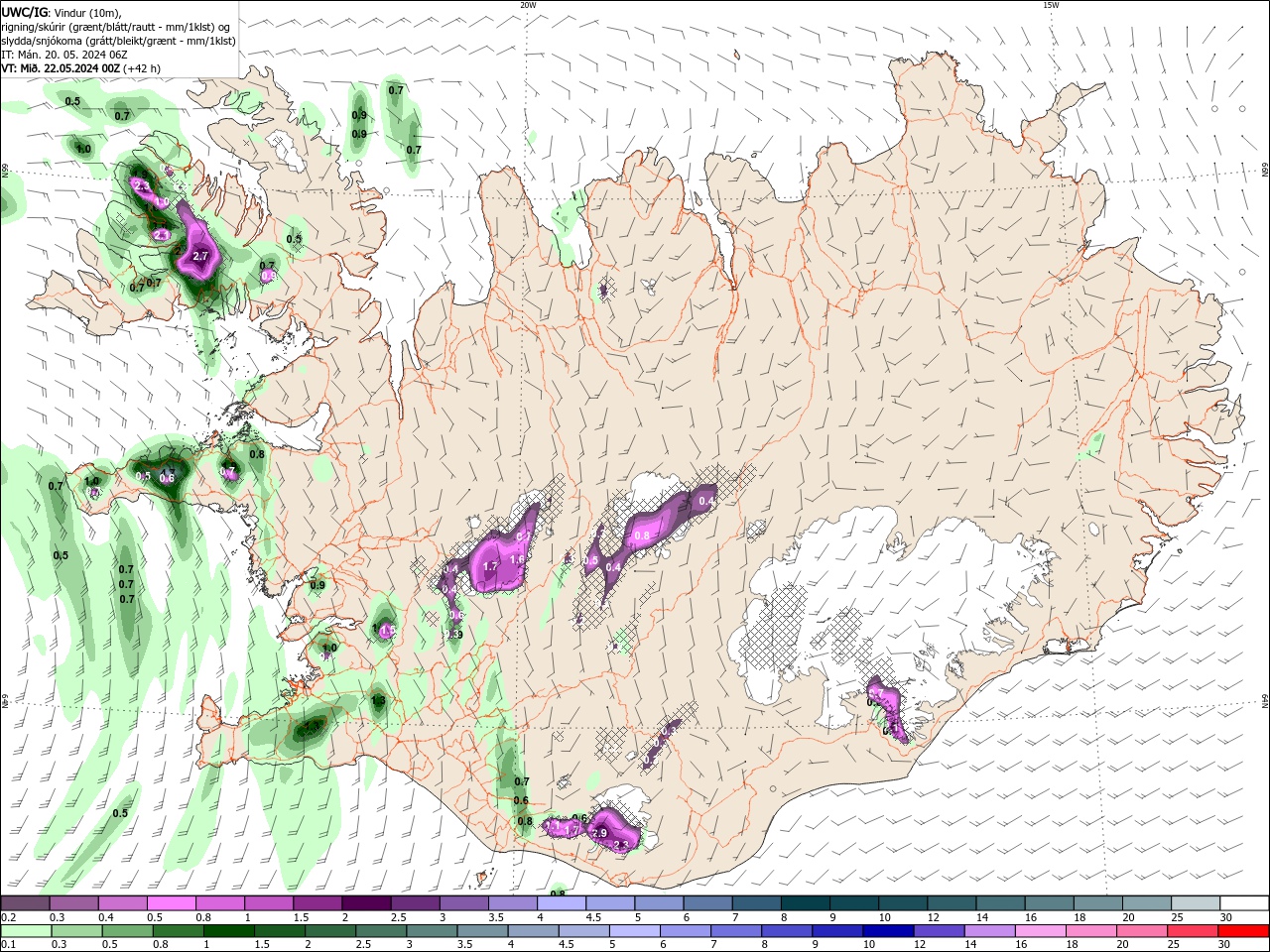Click the '1.6' snow value in central highlands
Viewport: 1270px width, 952px height.
tap(517, 559)
